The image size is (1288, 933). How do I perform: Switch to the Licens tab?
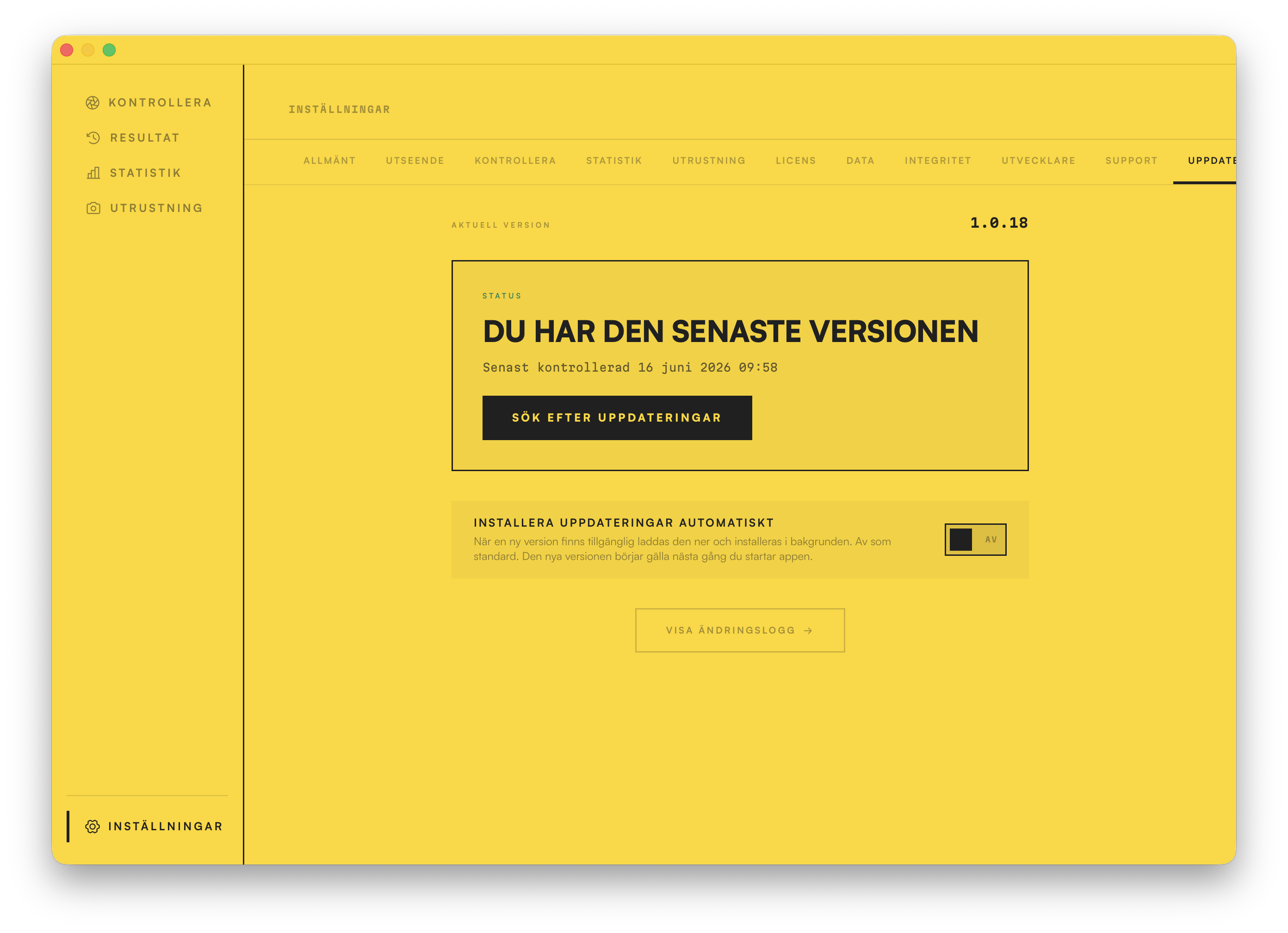796,161
